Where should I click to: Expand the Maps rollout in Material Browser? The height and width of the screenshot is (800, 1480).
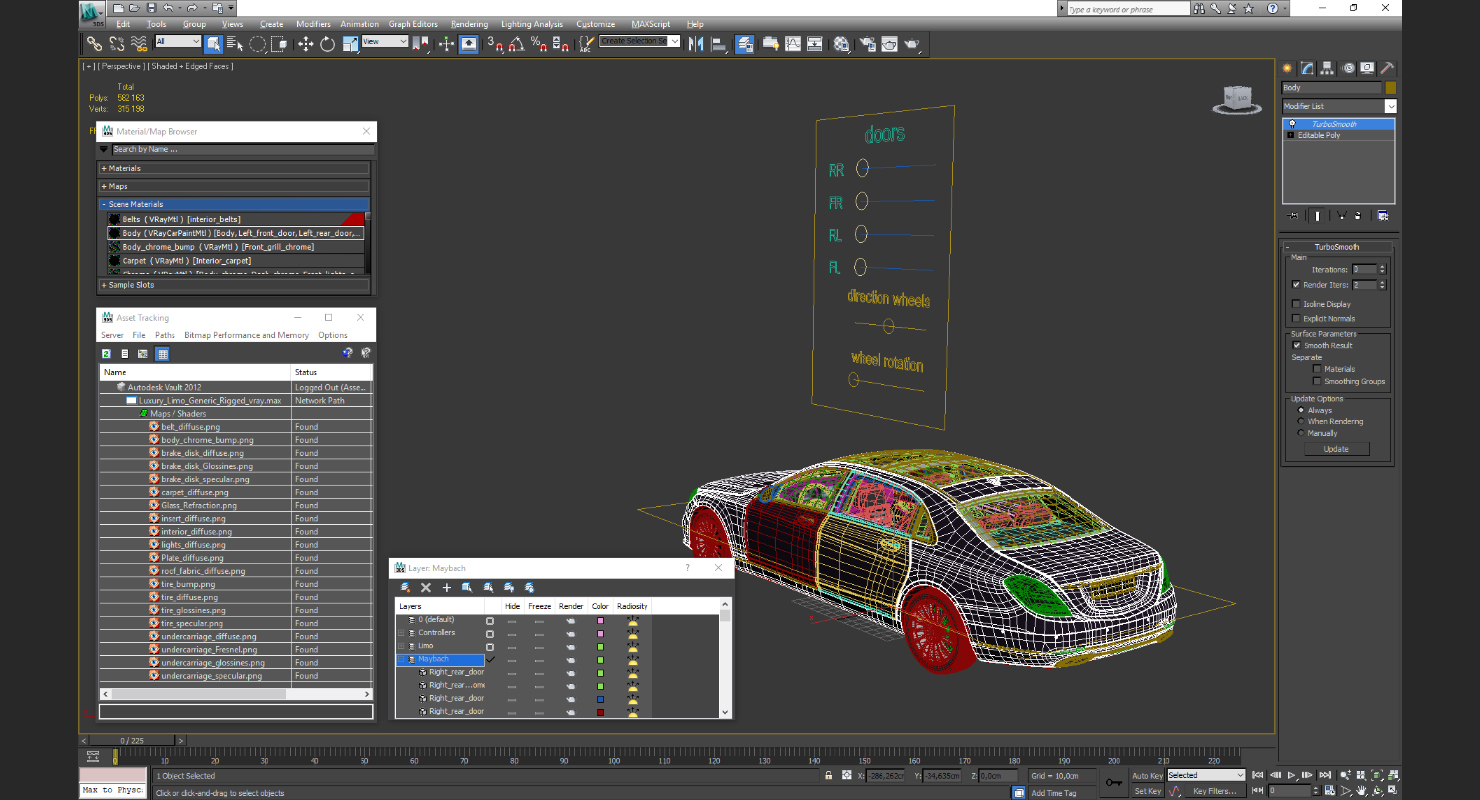point(234,186)
